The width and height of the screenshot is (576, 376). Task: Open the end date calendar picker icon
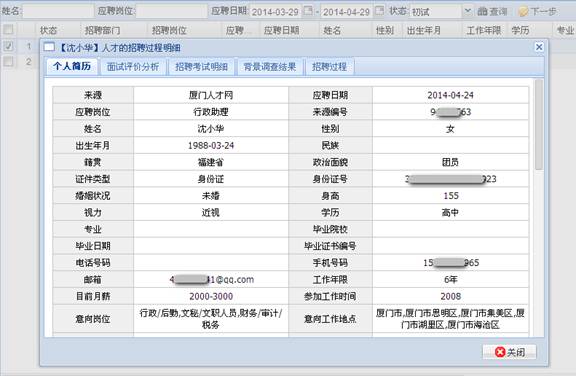point(379,11)
